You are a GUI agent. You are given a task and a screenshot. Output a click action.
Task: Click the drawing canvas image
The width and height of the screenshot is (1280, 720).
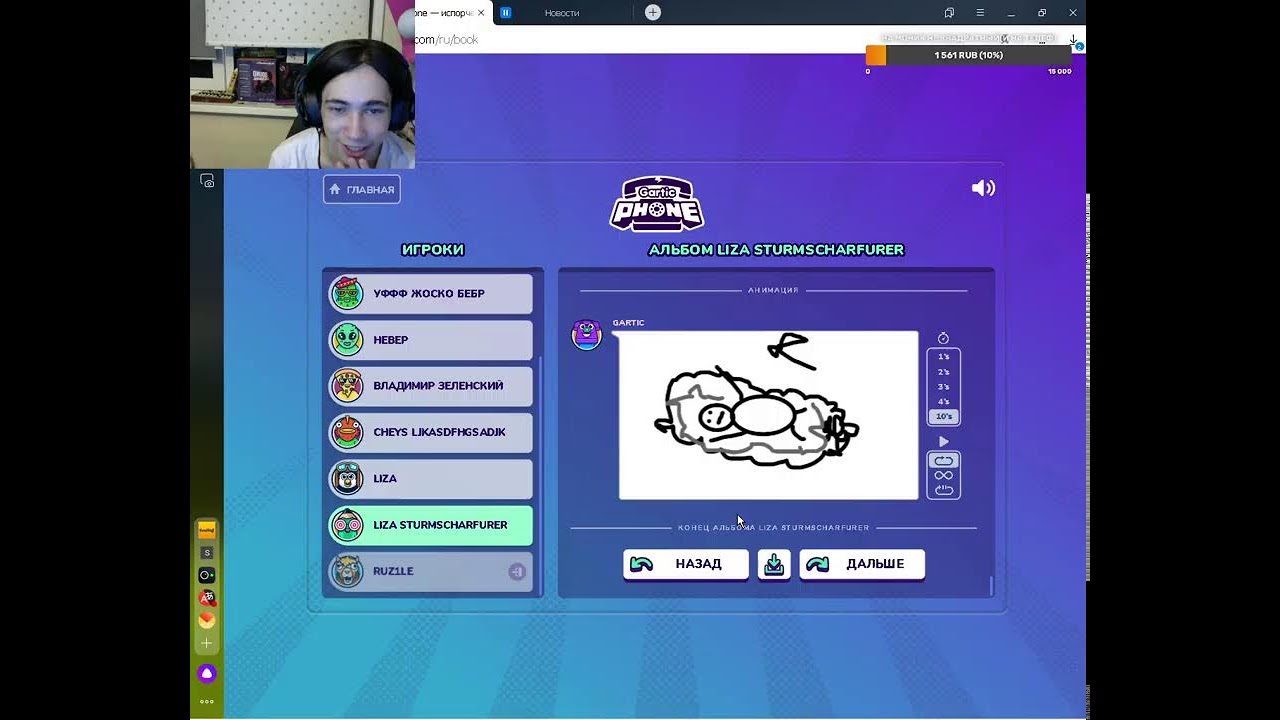coord(768,415)
